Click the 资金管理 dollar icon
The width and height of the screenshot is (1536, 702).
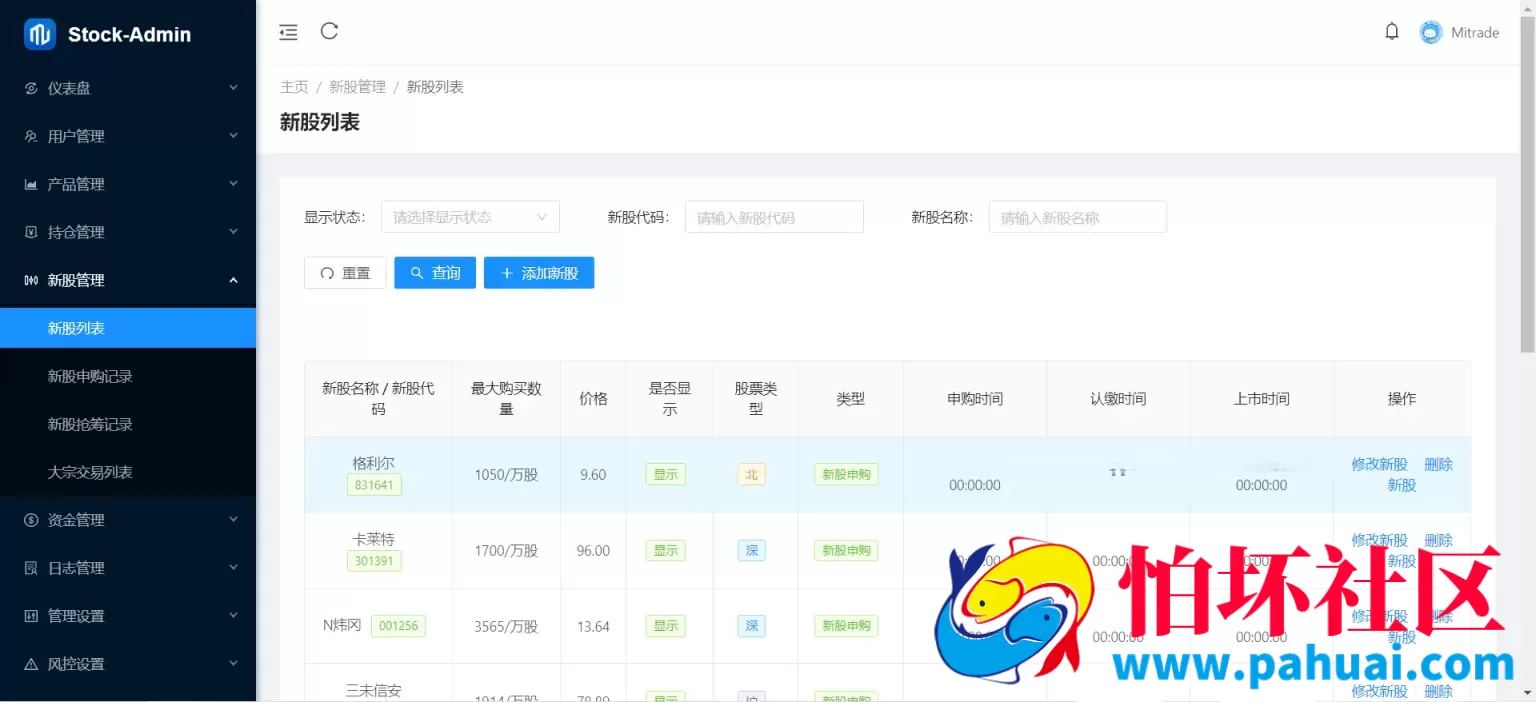pyautogui.click(x=31, y=520)
